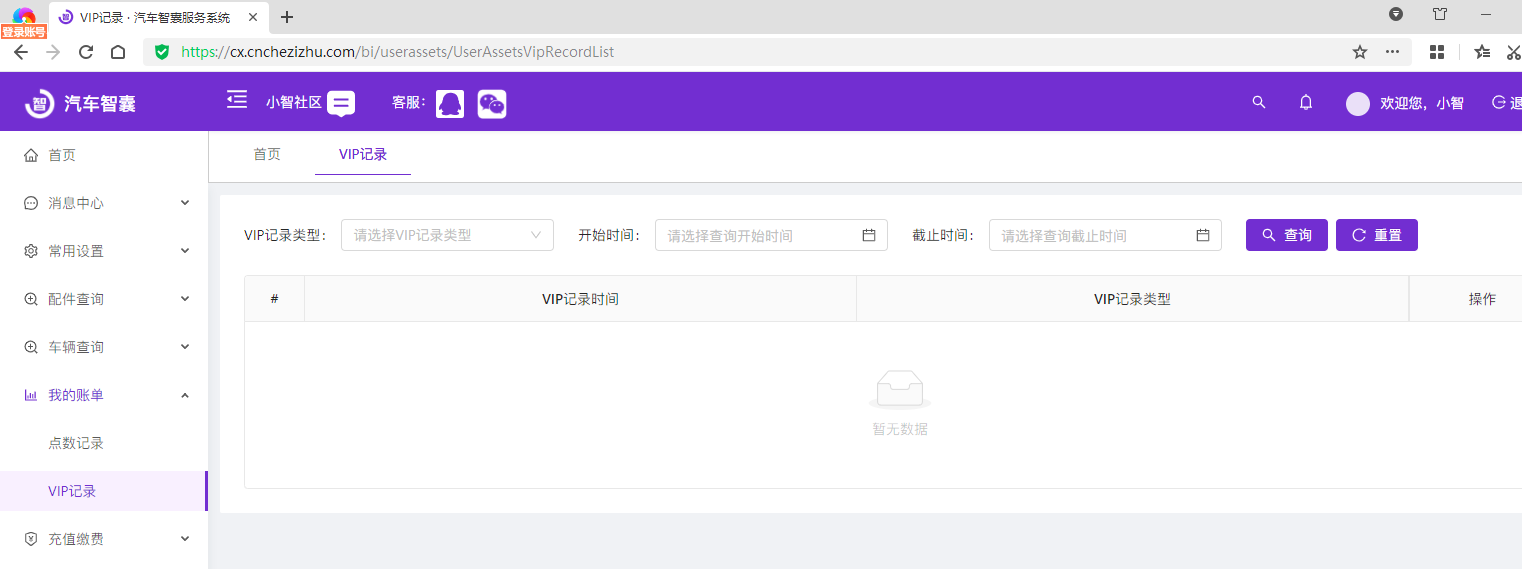Switch to the VIP记录 page tab
The width and height of the screenshot is (1522, 569).
point(363,154)
